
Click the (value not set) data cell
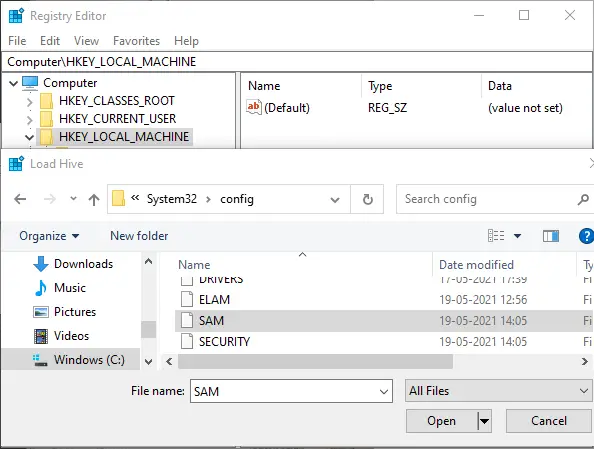click(x=525, y=108)
